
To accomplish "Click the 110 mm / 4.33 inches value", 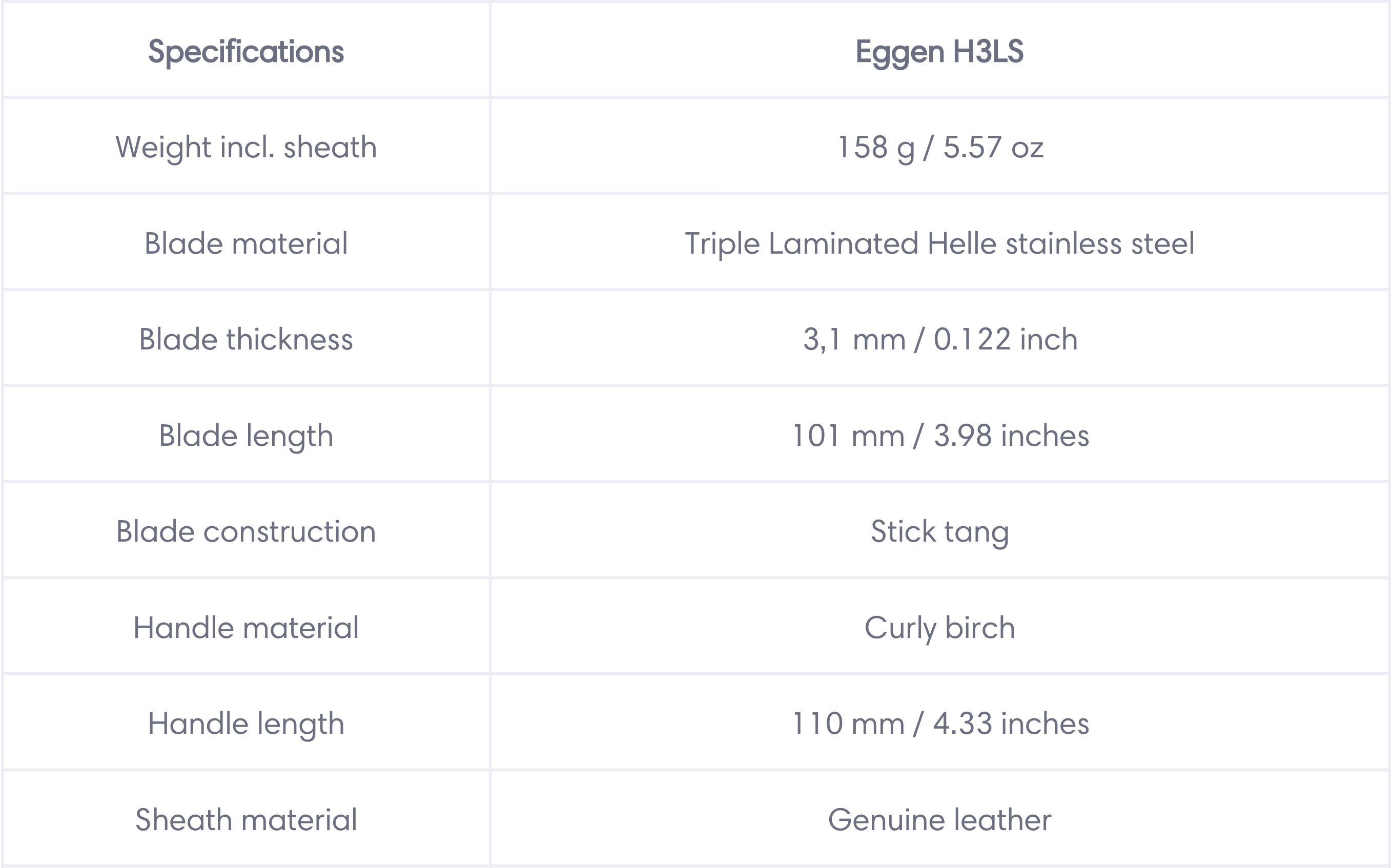I will [x=939, y=724].
